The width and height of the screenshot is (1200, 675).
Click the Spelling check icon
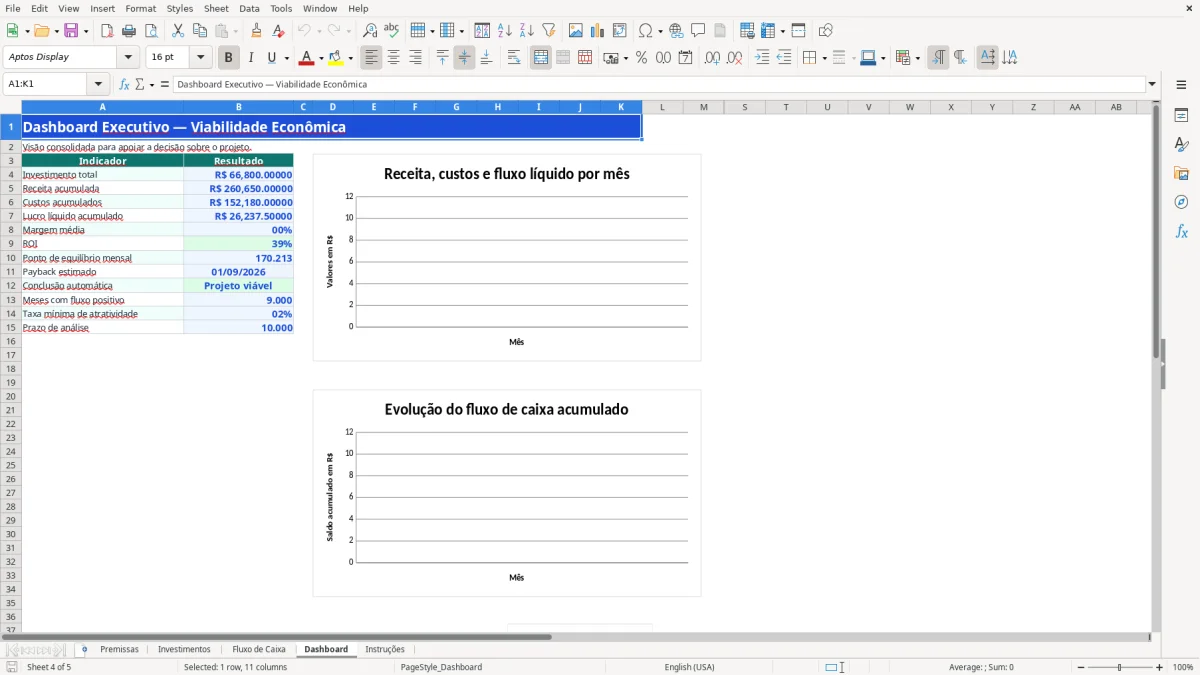coord(392,31)
